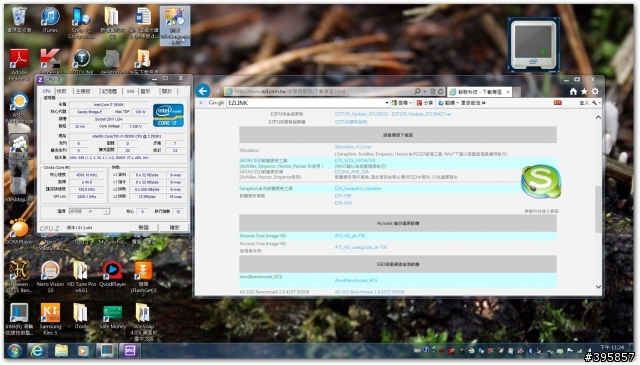Image resolution: width=640 pixels, height=365 pixels.
Task: Open the Intel turbo boost monitor shortcut
Action: [x=19, y=319]
